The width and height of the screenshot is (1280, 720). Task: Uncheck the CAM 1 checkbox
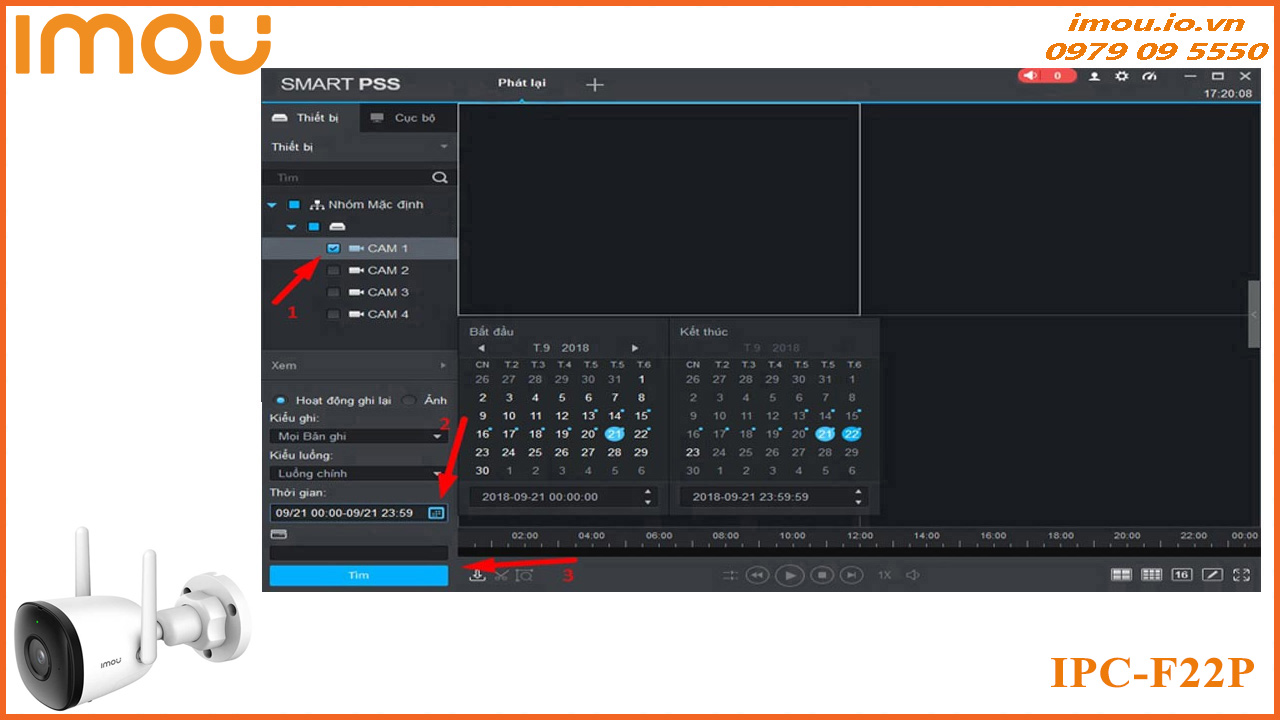click(334, 248)
